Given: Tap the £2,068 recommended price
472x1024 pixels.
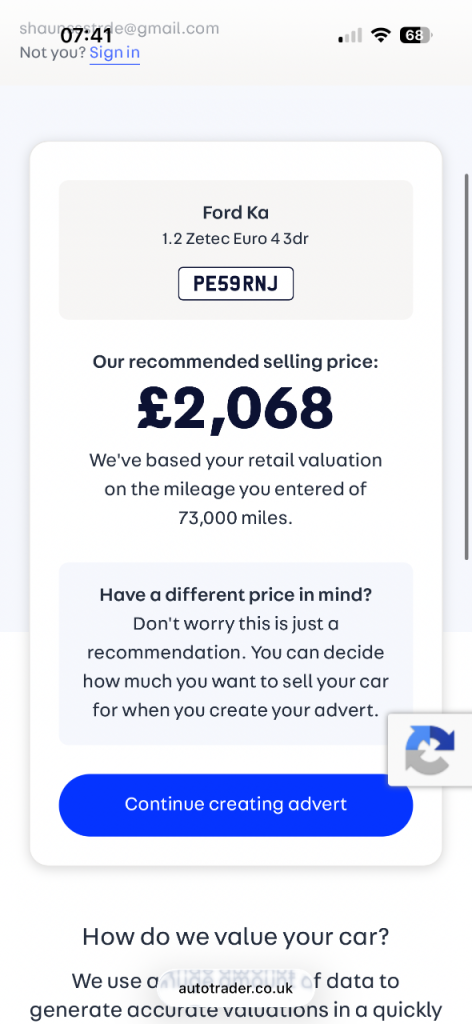Looking at the screenshot, I should pyautogui.click(x=236, y=408).
